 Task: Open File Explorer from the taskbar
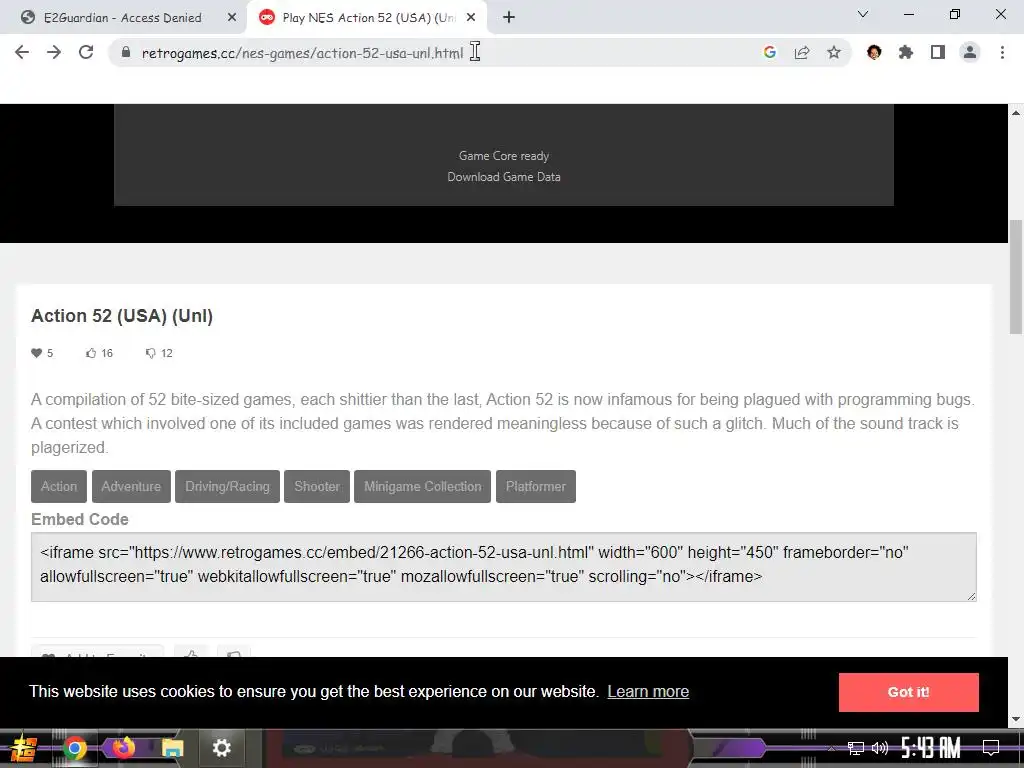(172, 748)
